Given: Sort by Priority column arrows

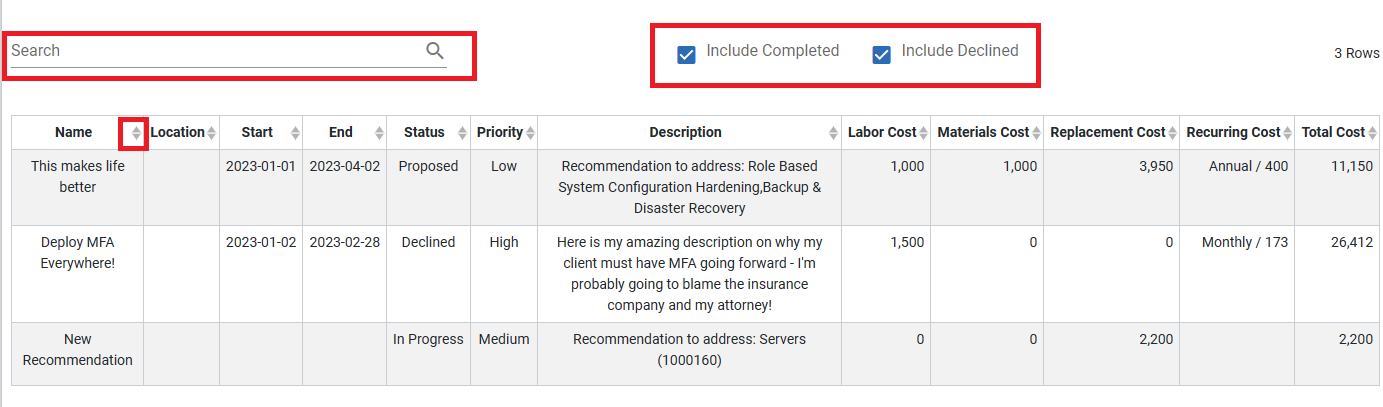Looking at the screenshot, I should pos(530,133).
